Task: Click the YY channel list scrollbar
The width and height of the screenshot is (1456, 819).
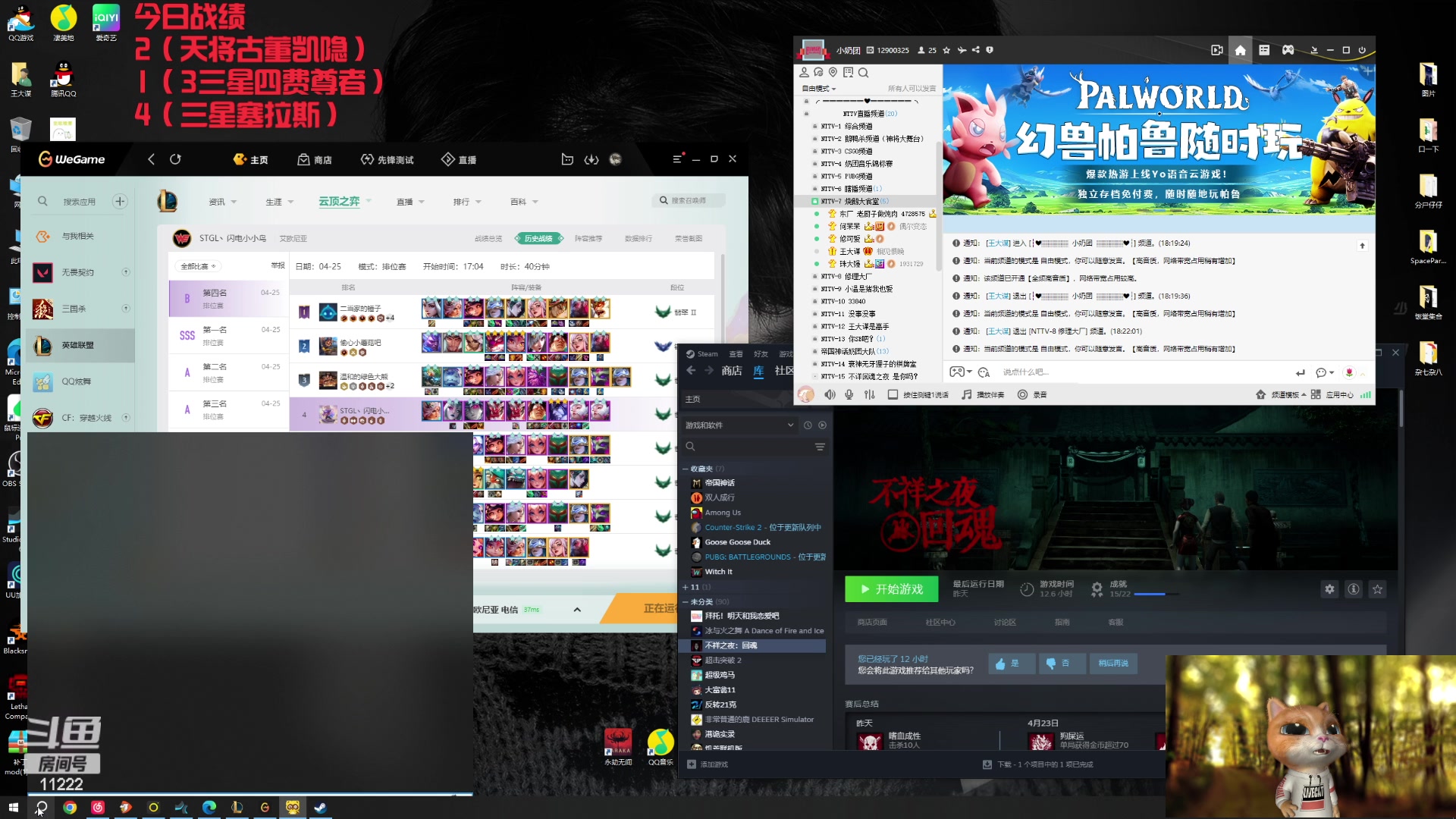Action: tap(939, 205)
